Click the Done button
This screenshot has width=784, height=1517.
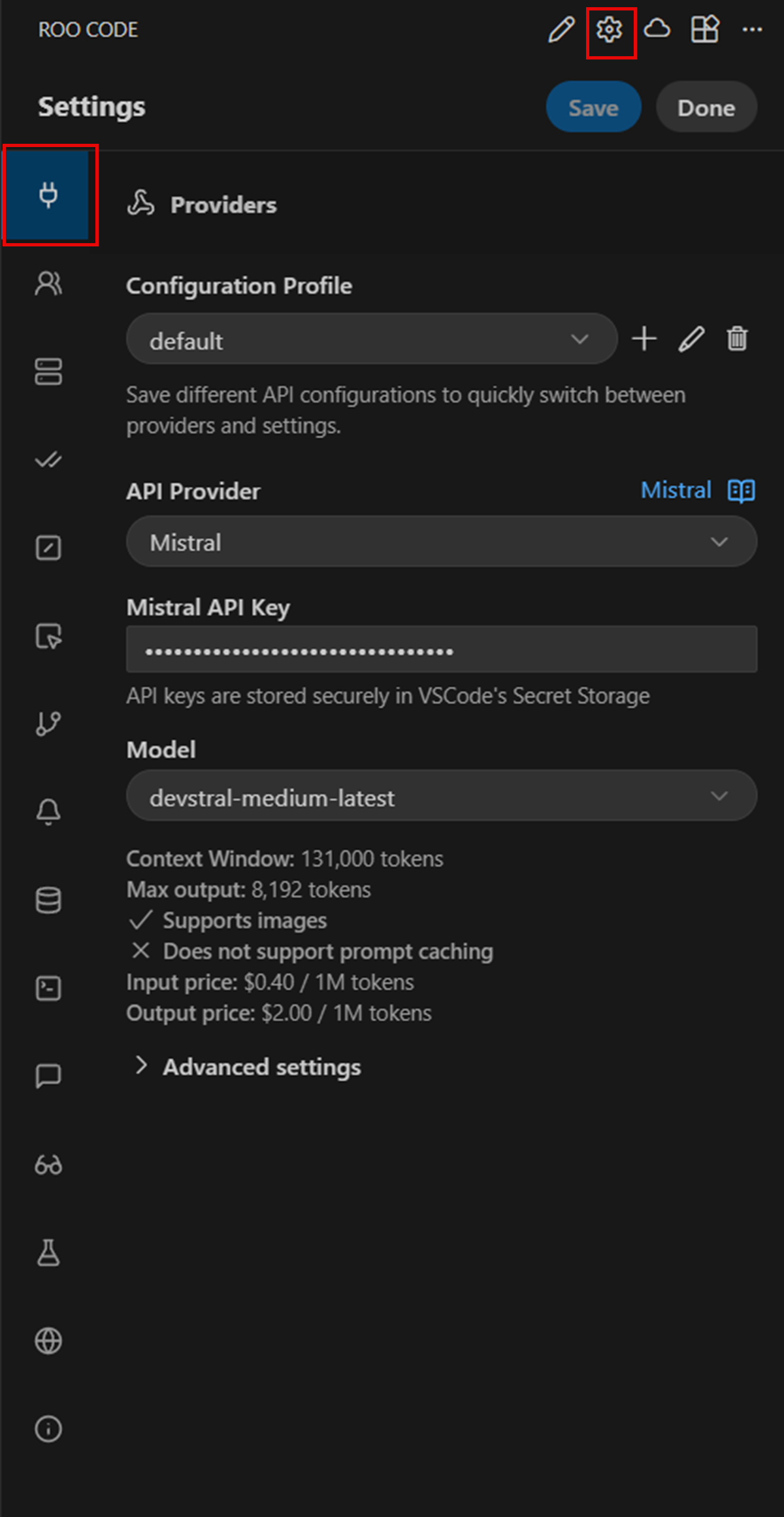[706, 107]
